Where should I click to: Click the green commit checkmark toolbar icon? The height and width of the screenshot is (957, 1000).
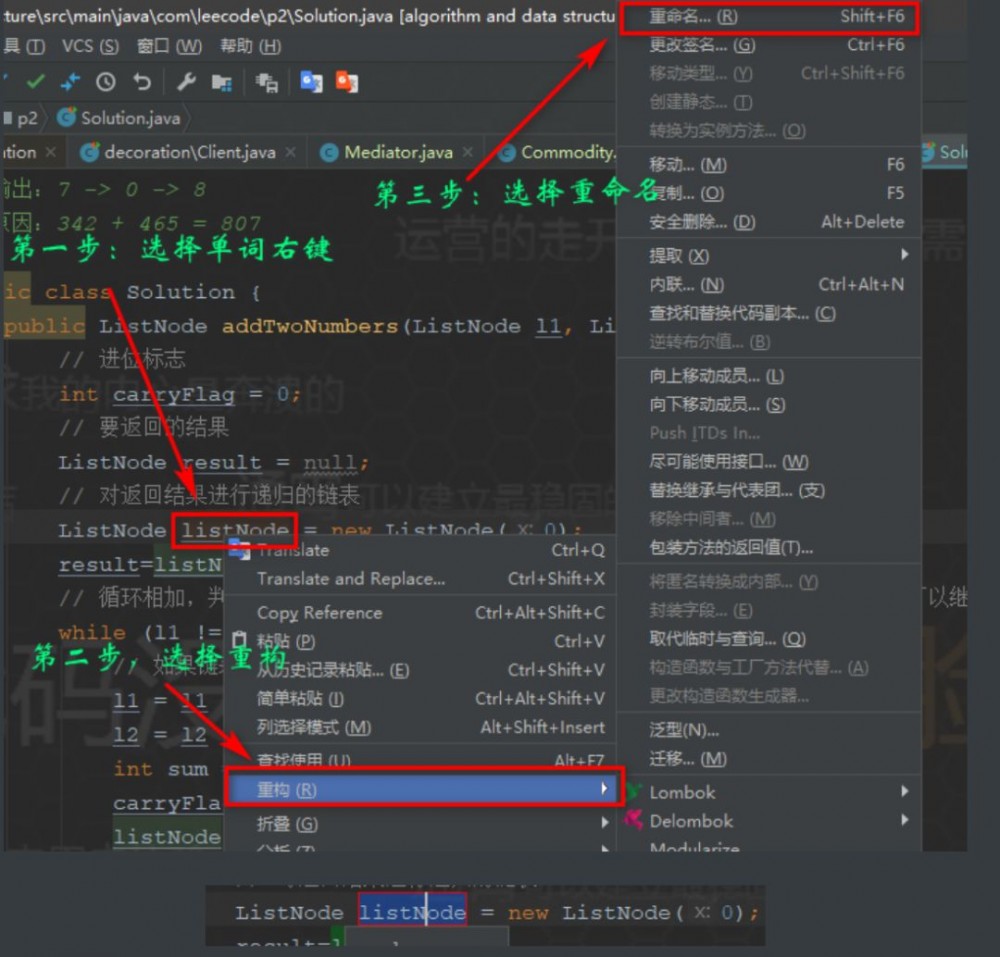[36, 80]
